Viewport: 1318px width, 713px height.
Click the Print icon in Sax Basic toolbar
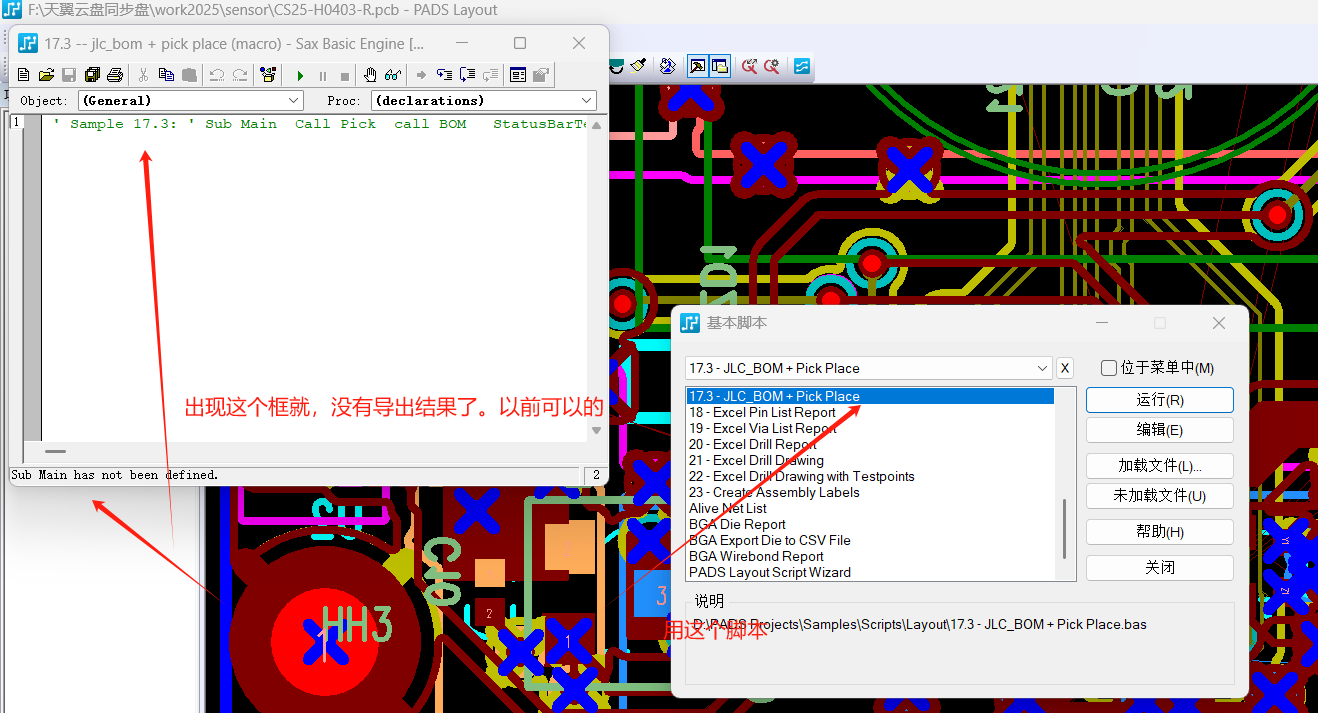115,75
